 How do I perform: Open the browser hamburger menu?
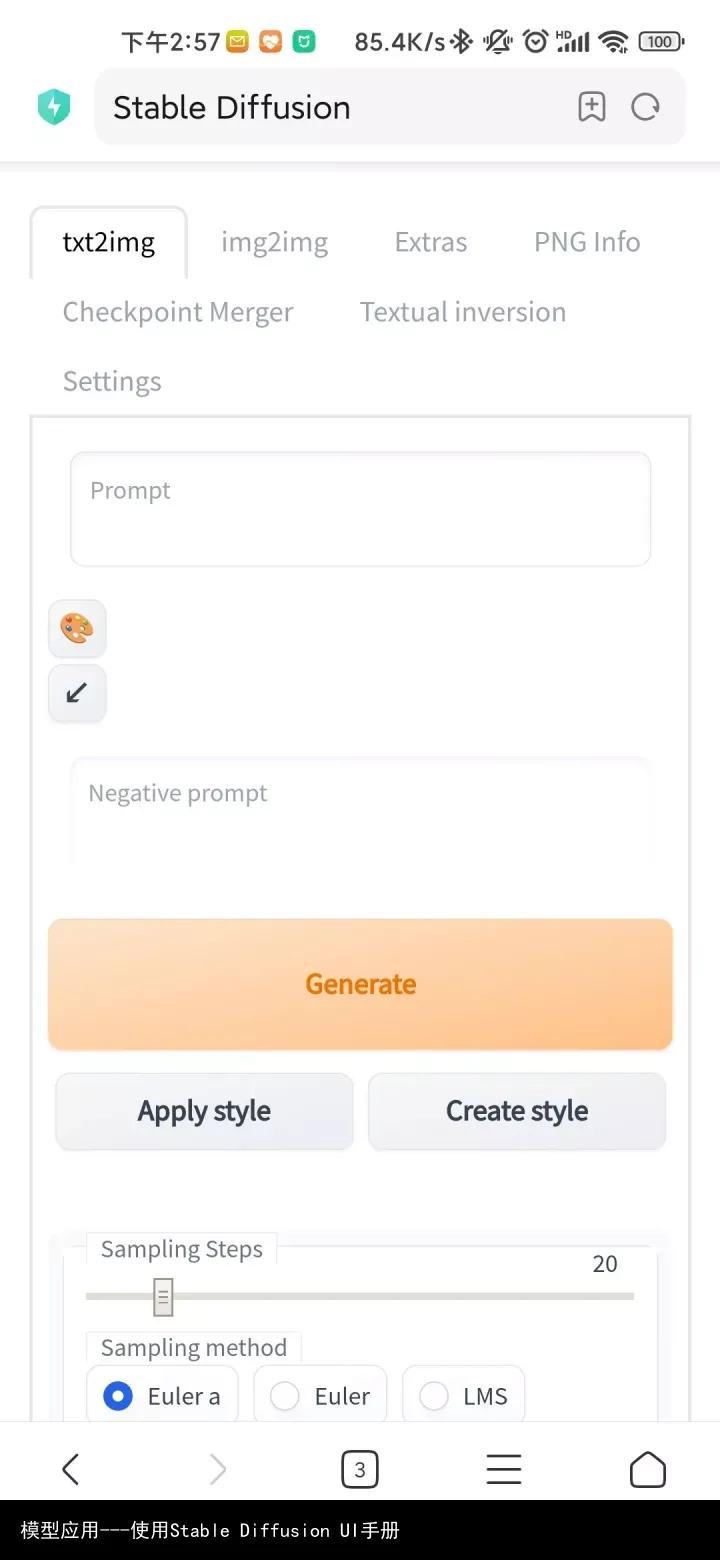pos(503,1469)
